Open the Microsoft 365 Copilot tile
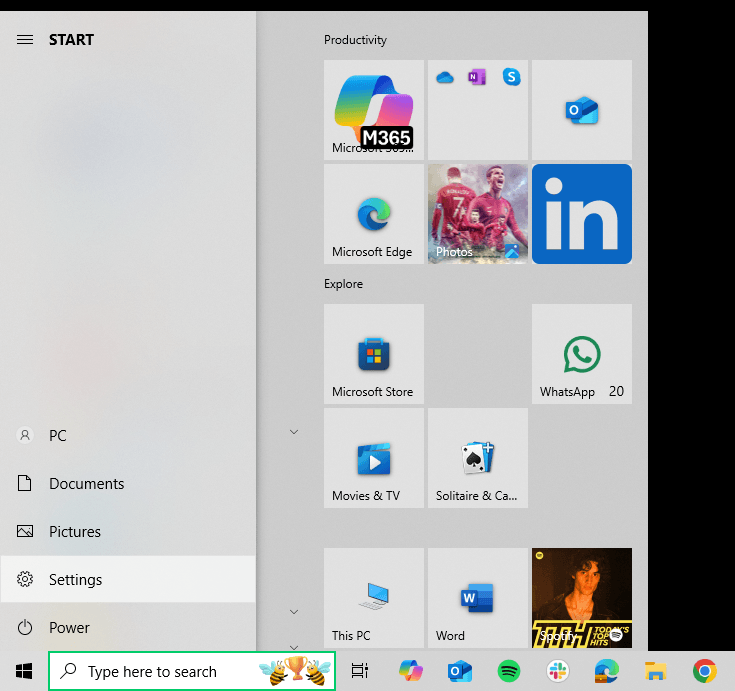 point(374,110)
